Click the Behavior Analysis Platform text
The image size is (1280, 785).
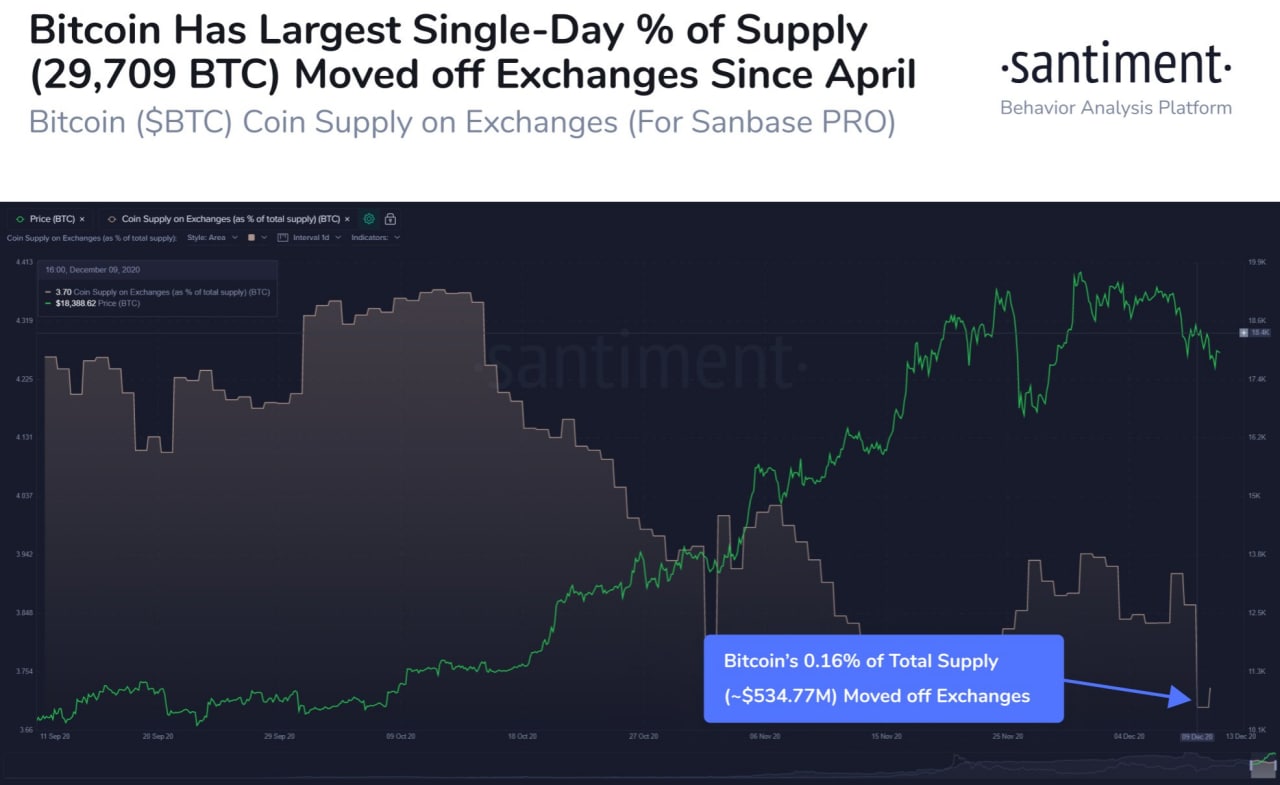[1115, 108]
